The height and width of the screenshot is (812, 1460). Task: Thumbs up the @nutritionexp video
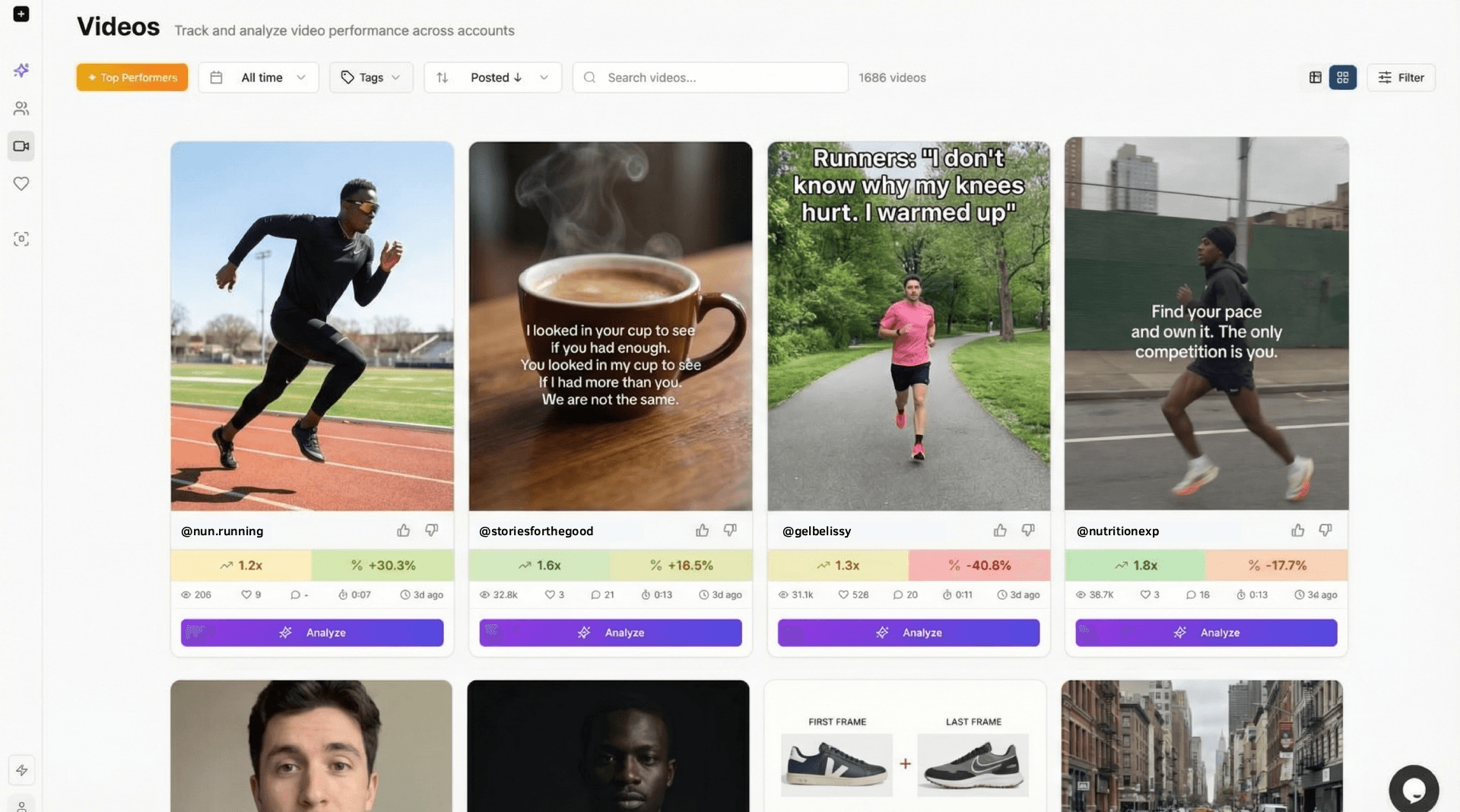point(1297,530)
